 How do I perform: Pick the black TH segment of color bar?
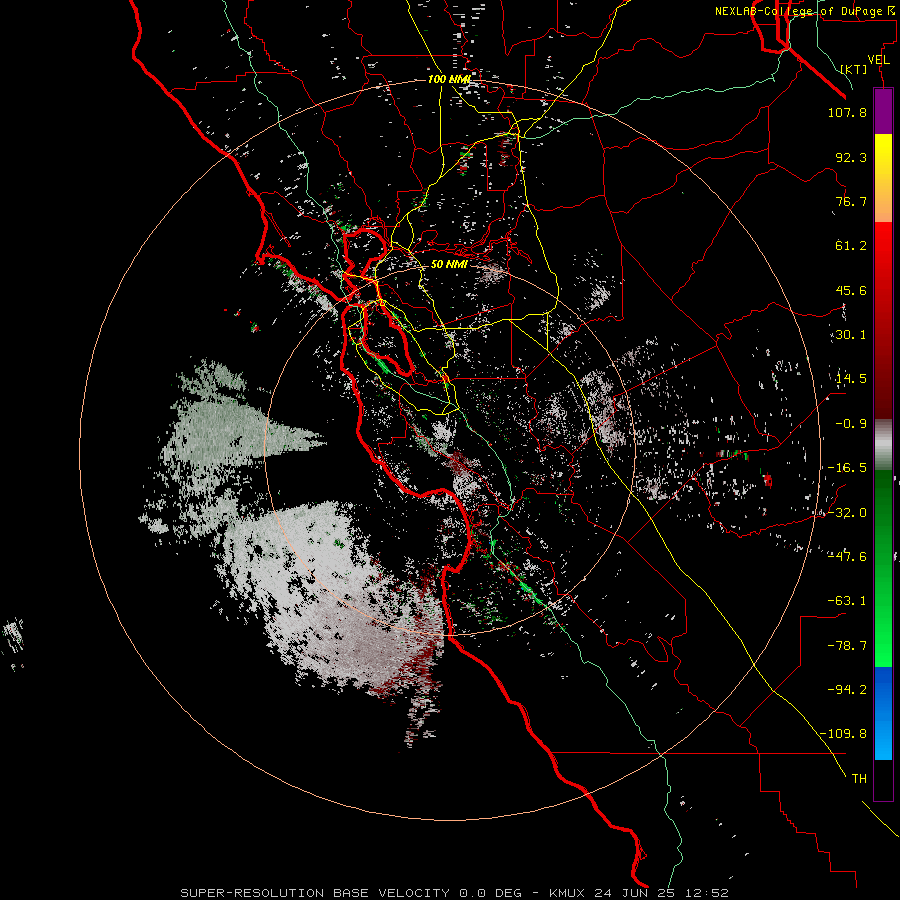tap(883, 780)
